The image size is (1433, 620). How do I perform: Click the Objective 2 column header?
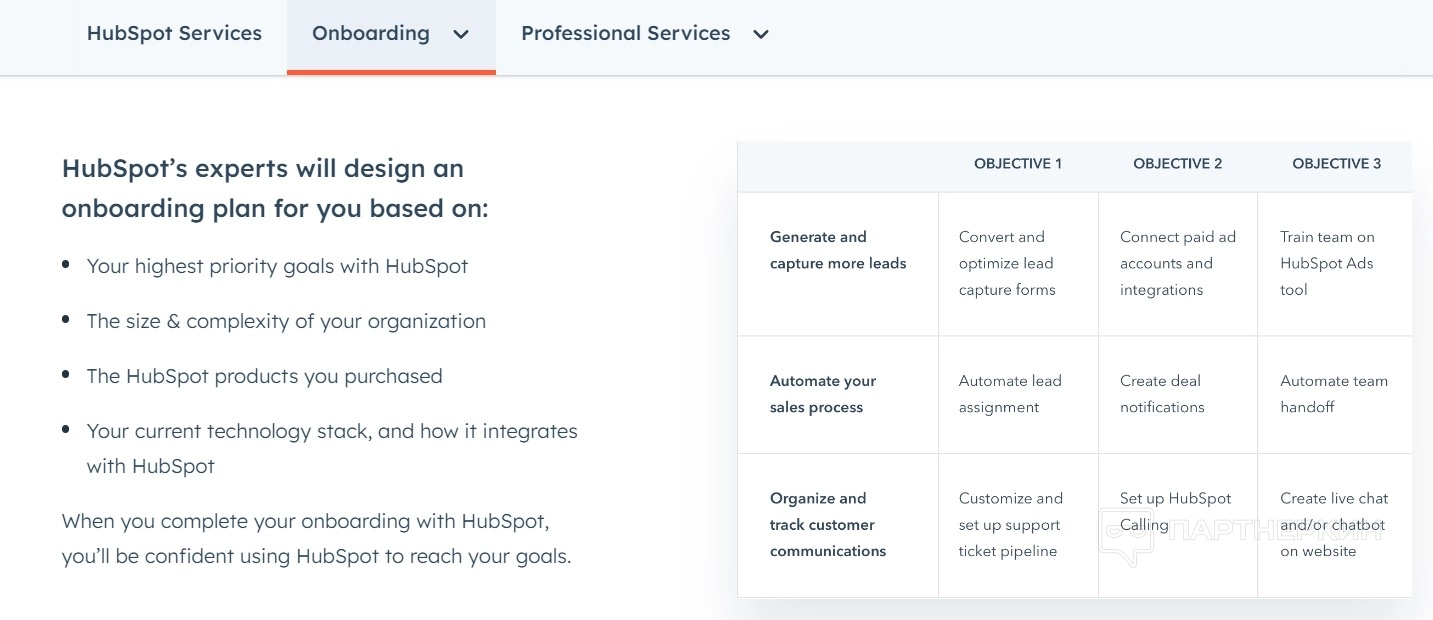(x=1177, y=163)
